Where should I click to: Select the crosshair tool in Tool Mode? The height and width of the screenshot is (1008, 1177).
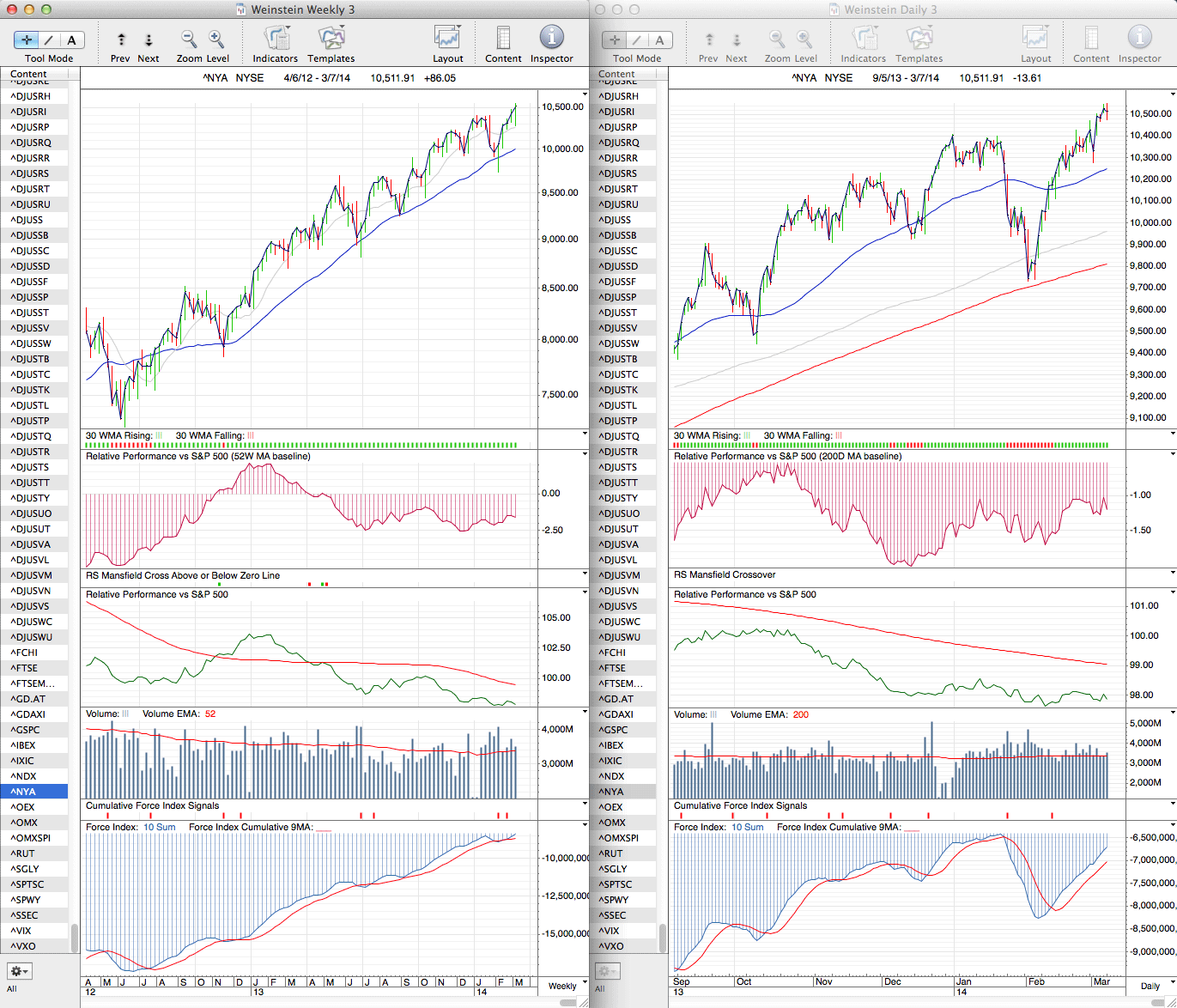(27, 39)
